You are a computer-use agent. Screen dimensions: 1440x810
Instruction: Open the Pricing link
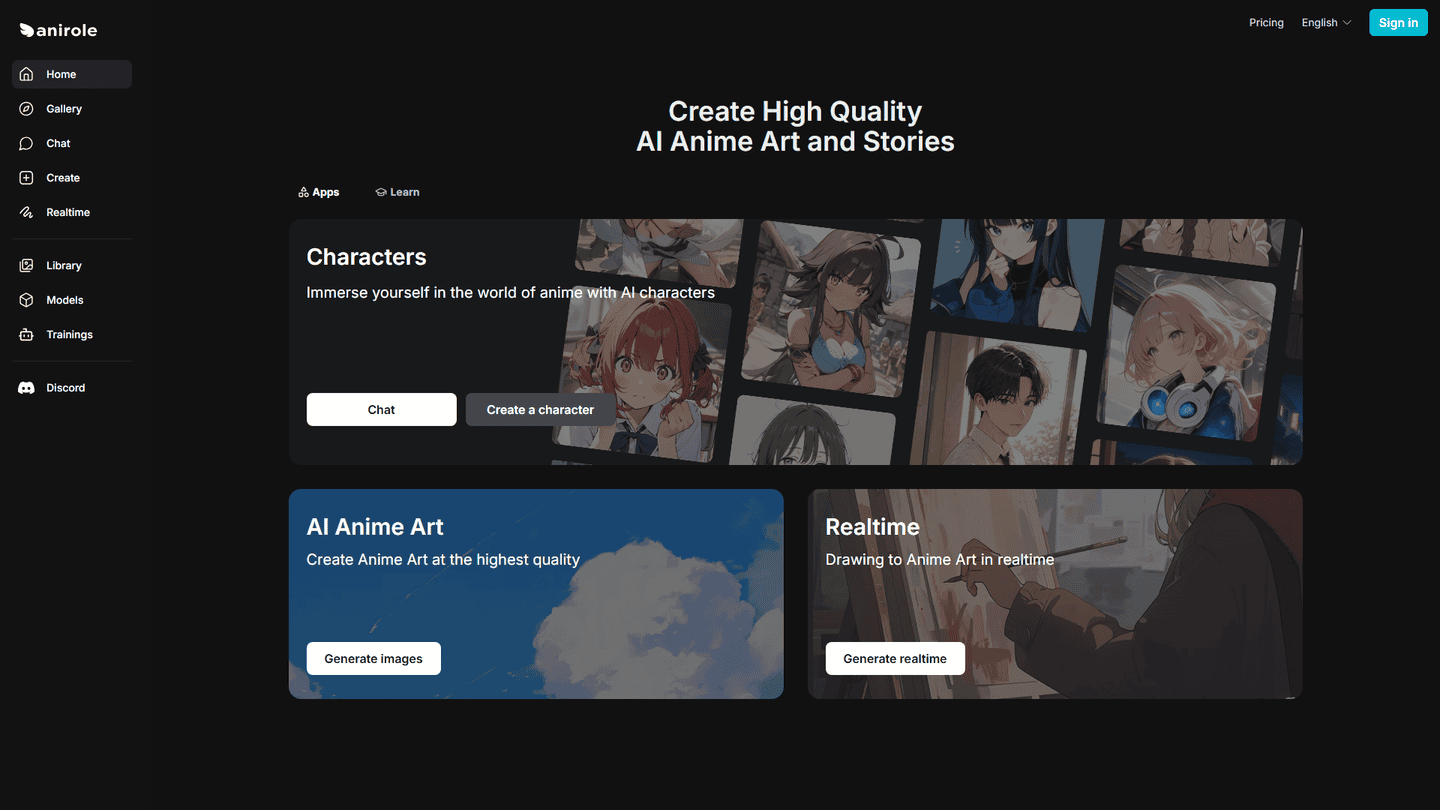tap(1266, 23)
